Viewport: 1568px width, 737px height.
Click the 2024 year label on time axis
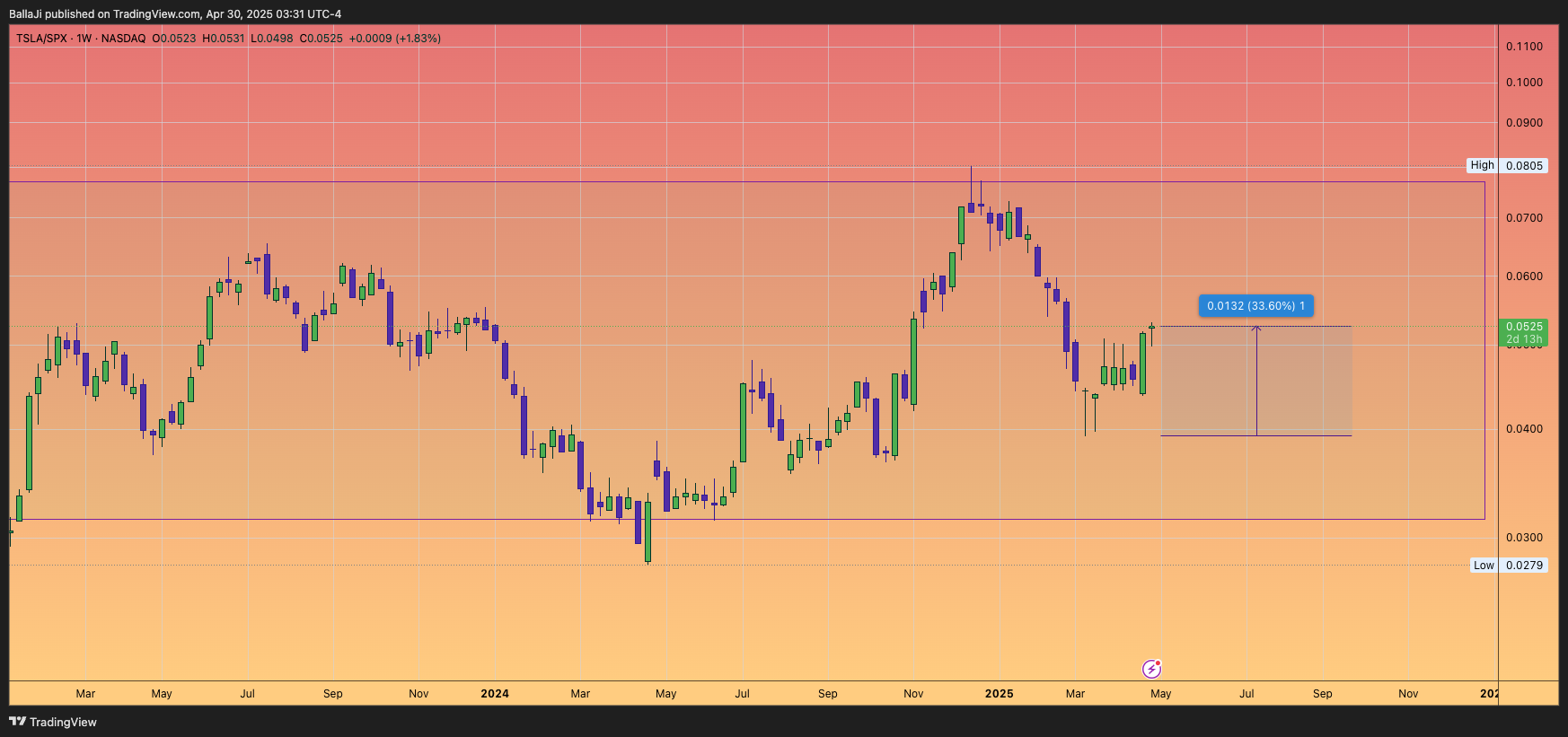point(495,694)
